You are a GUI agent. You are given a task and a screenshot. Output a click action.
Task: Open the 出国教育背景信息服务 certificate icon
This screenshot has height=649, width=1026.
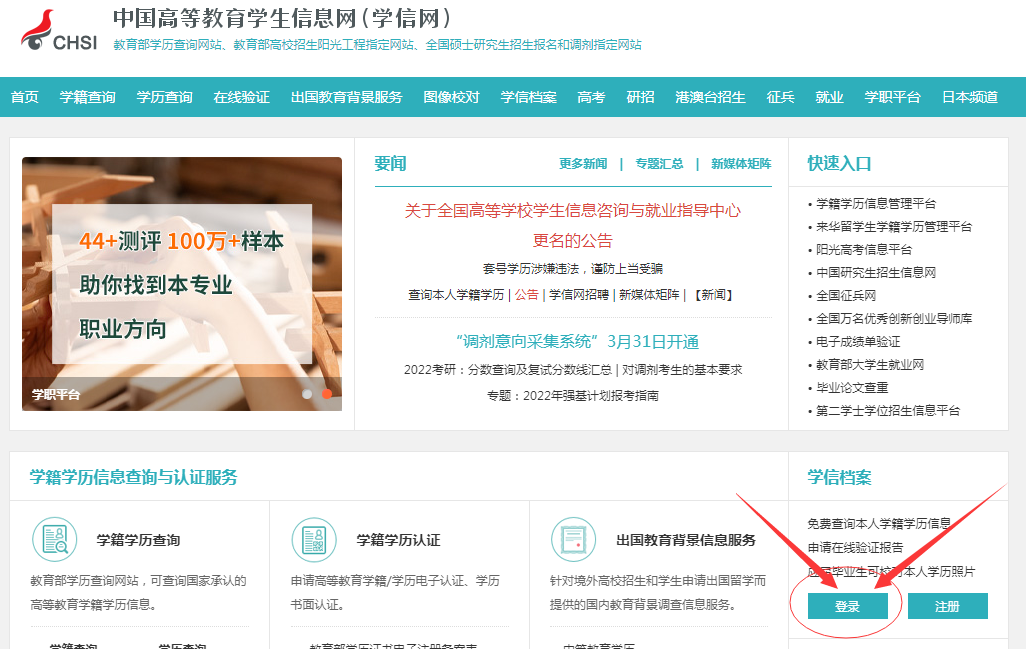pos(574,540)
